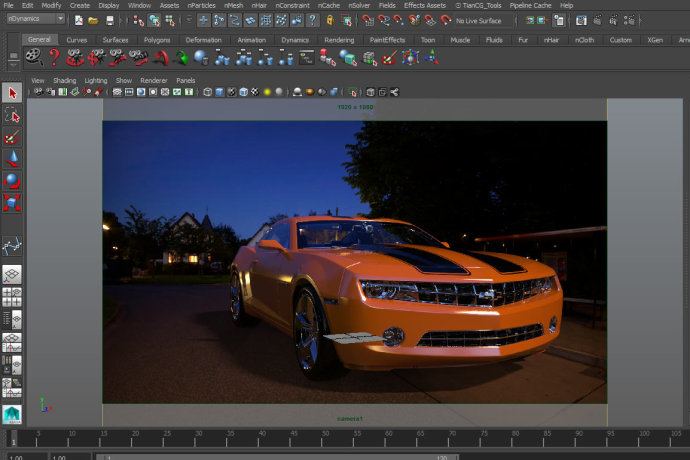Click the Make Live magnet icon
690x460 pixels.
tap(446, 20)
